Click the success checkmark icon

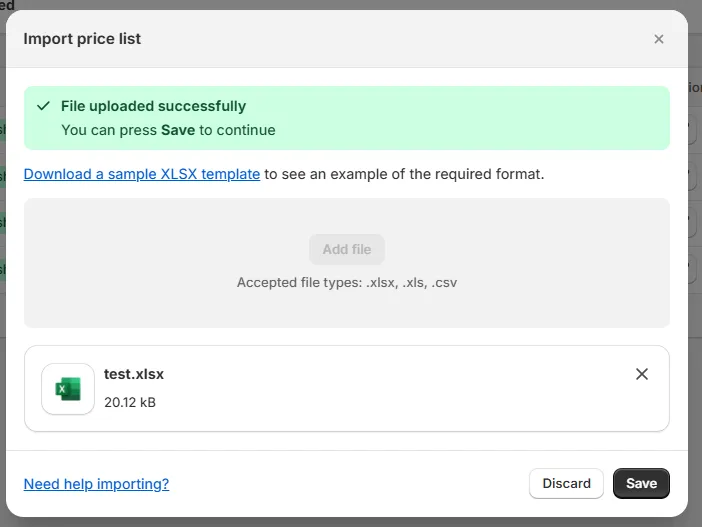pos(43,106)
